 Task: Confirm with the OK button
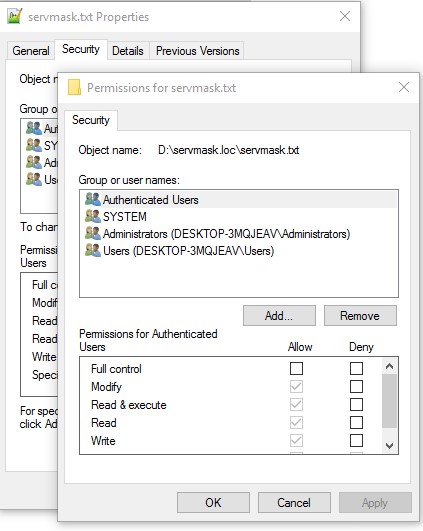[213, 503]
